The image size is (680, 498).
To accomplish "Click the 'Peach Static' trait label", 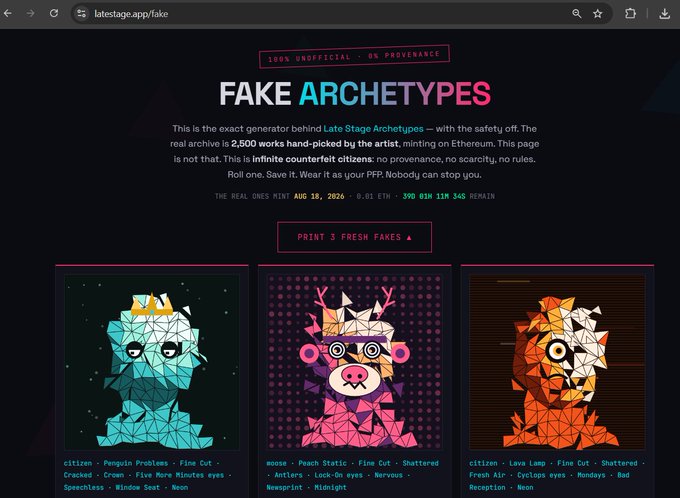I will [322, 463].
